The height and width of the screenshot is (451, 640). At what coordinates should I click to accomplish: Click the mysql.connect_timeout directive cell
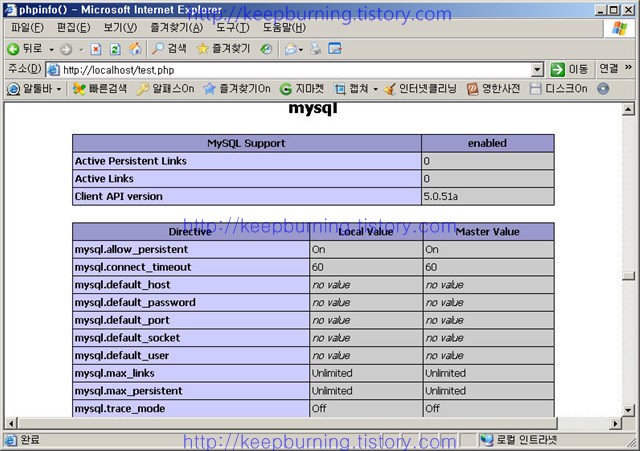pos(191,267)
